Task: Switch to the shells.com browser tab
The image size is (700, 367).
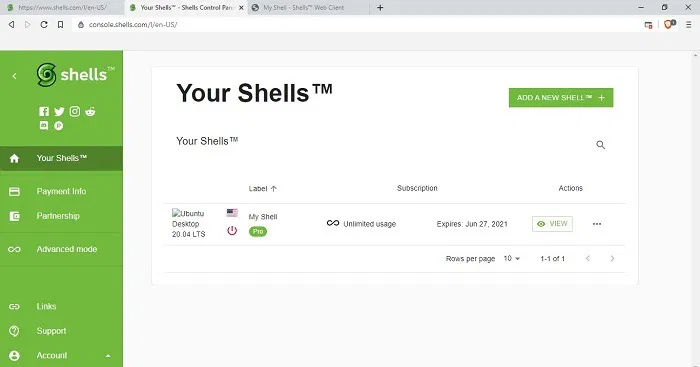Action: pos(62,8)
